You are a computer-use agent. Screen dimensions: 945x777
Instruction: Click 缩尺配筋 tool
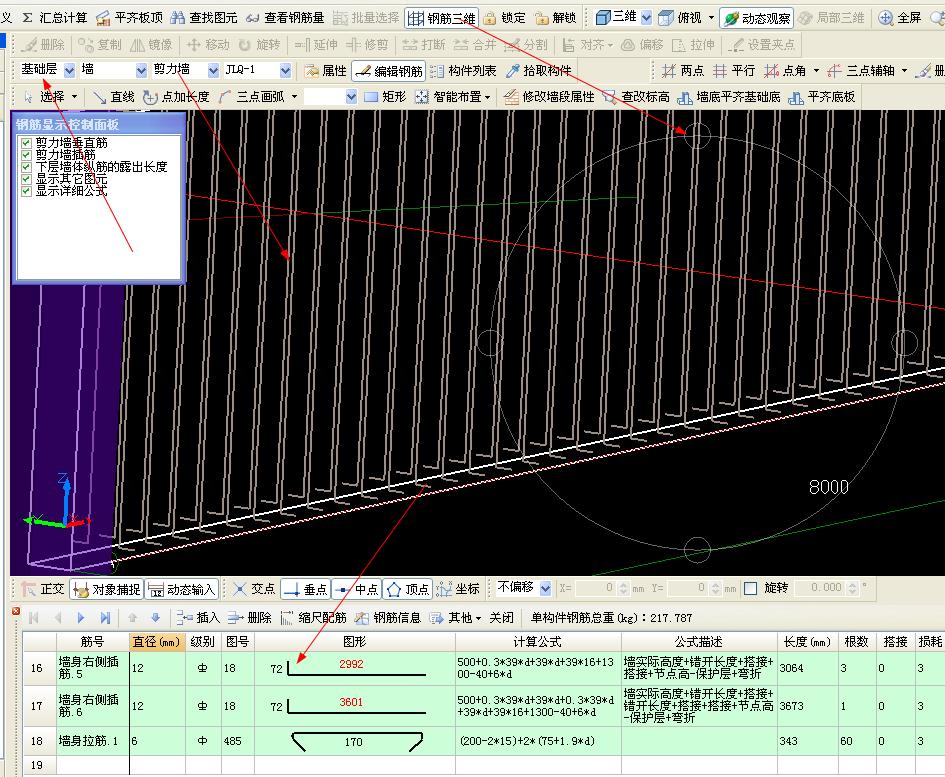pos(313,617)
